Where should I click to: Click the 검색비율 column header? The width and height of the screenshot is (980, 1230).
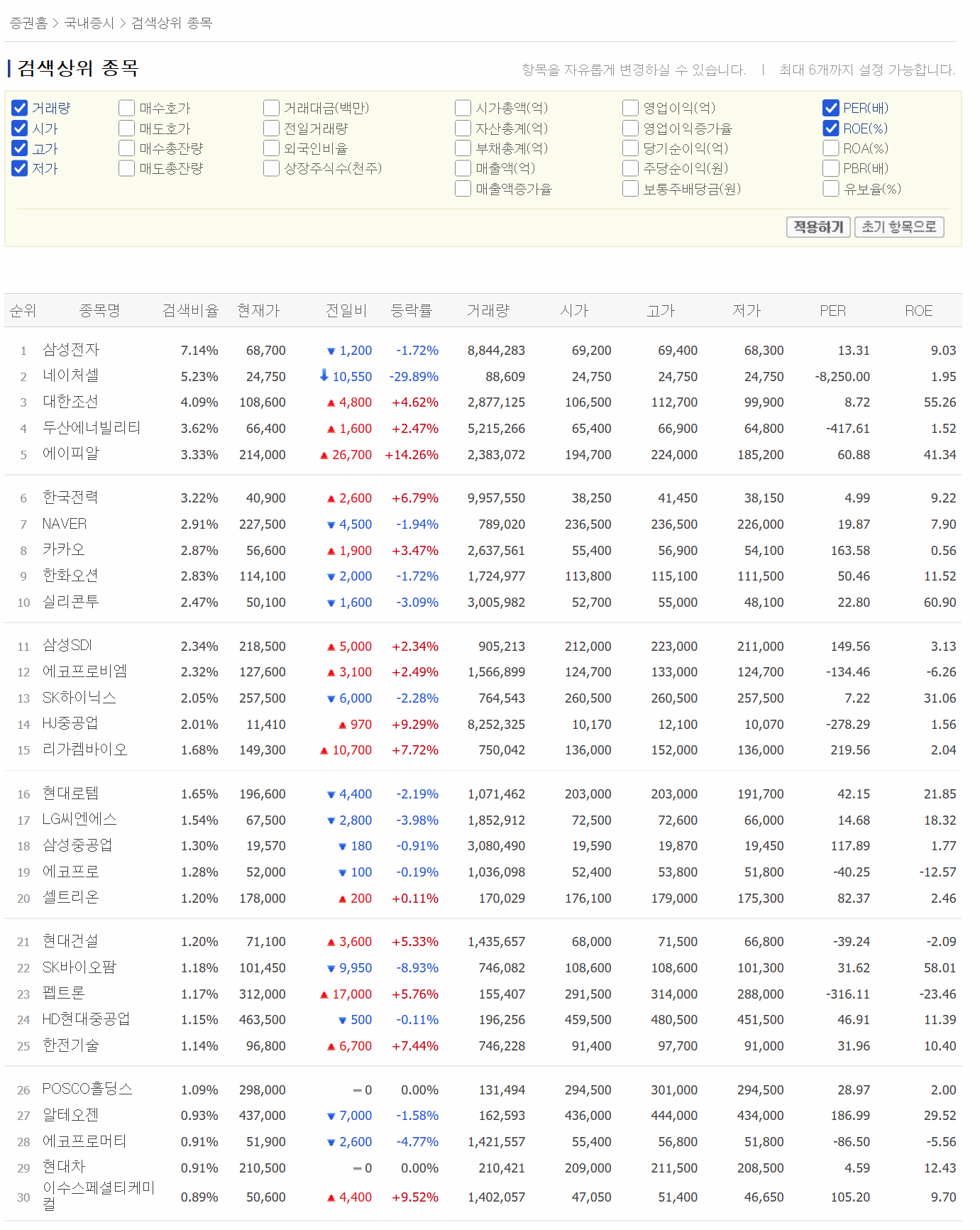click(x=190, y=311)
